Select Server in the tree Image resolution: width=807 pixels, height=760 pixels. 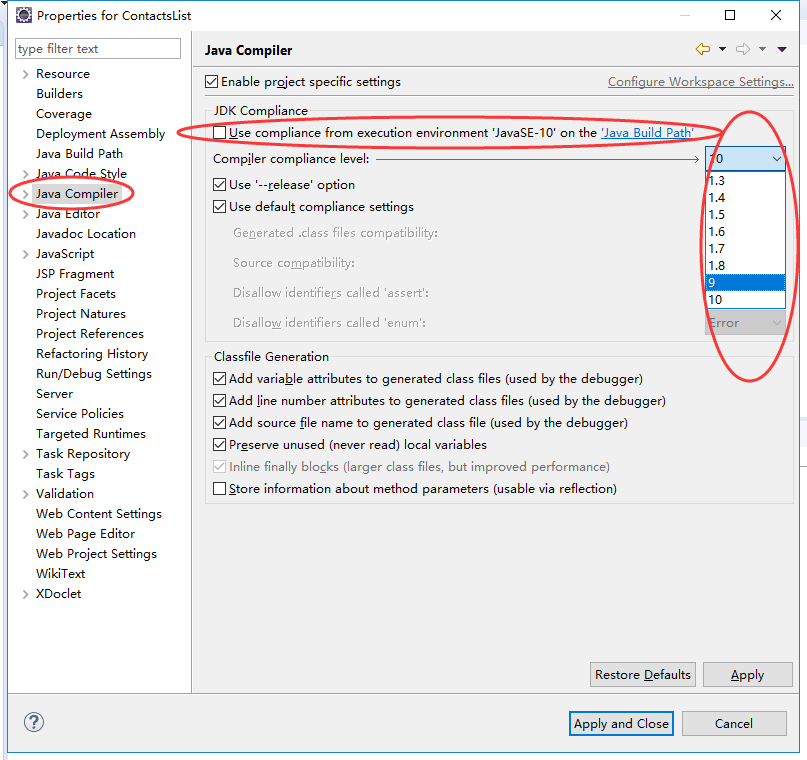(x=55, y=394)
